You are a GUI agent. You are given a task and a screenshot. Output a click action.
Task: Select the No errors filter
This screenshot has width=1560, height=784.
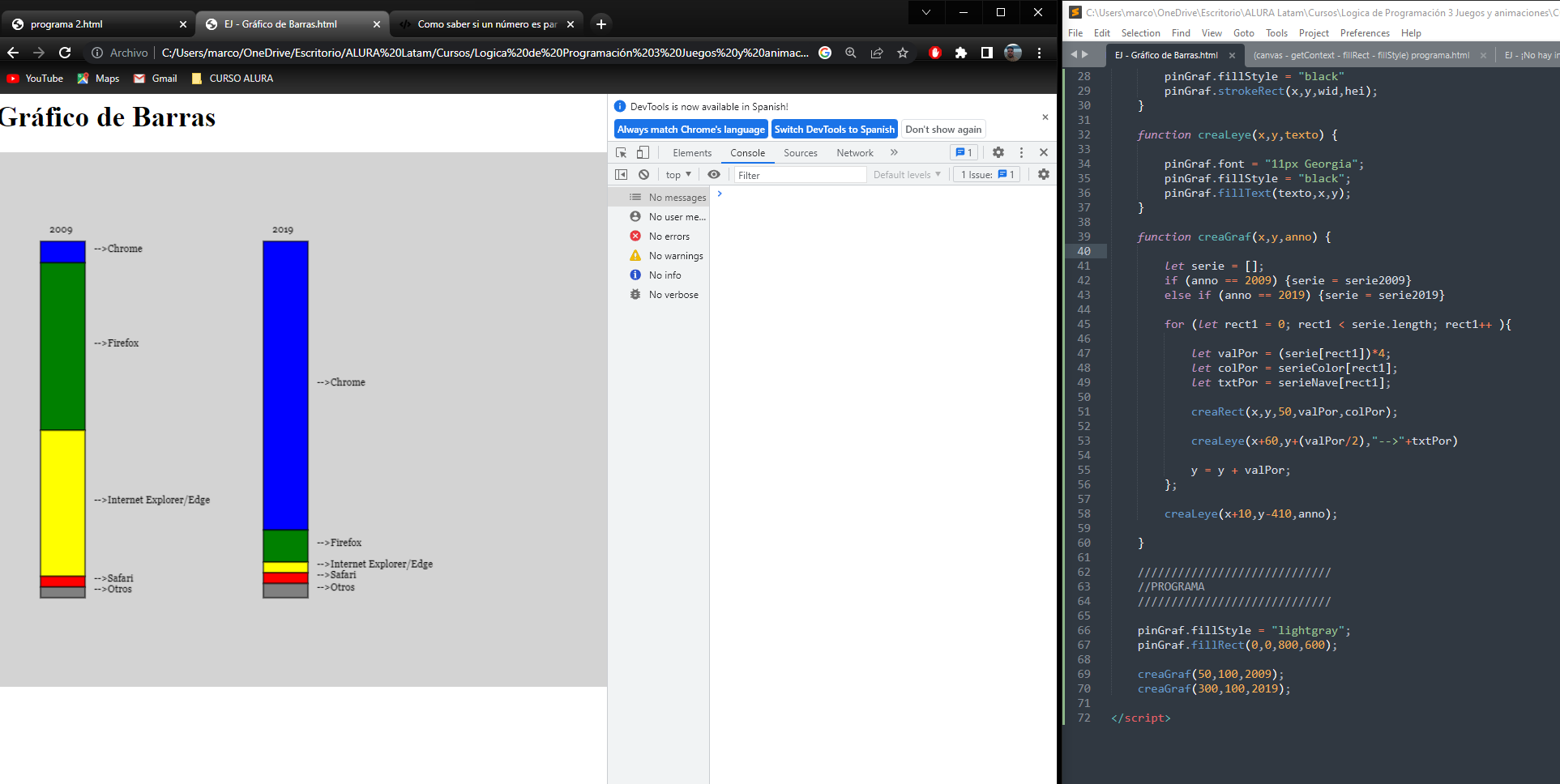click(659, 236)
